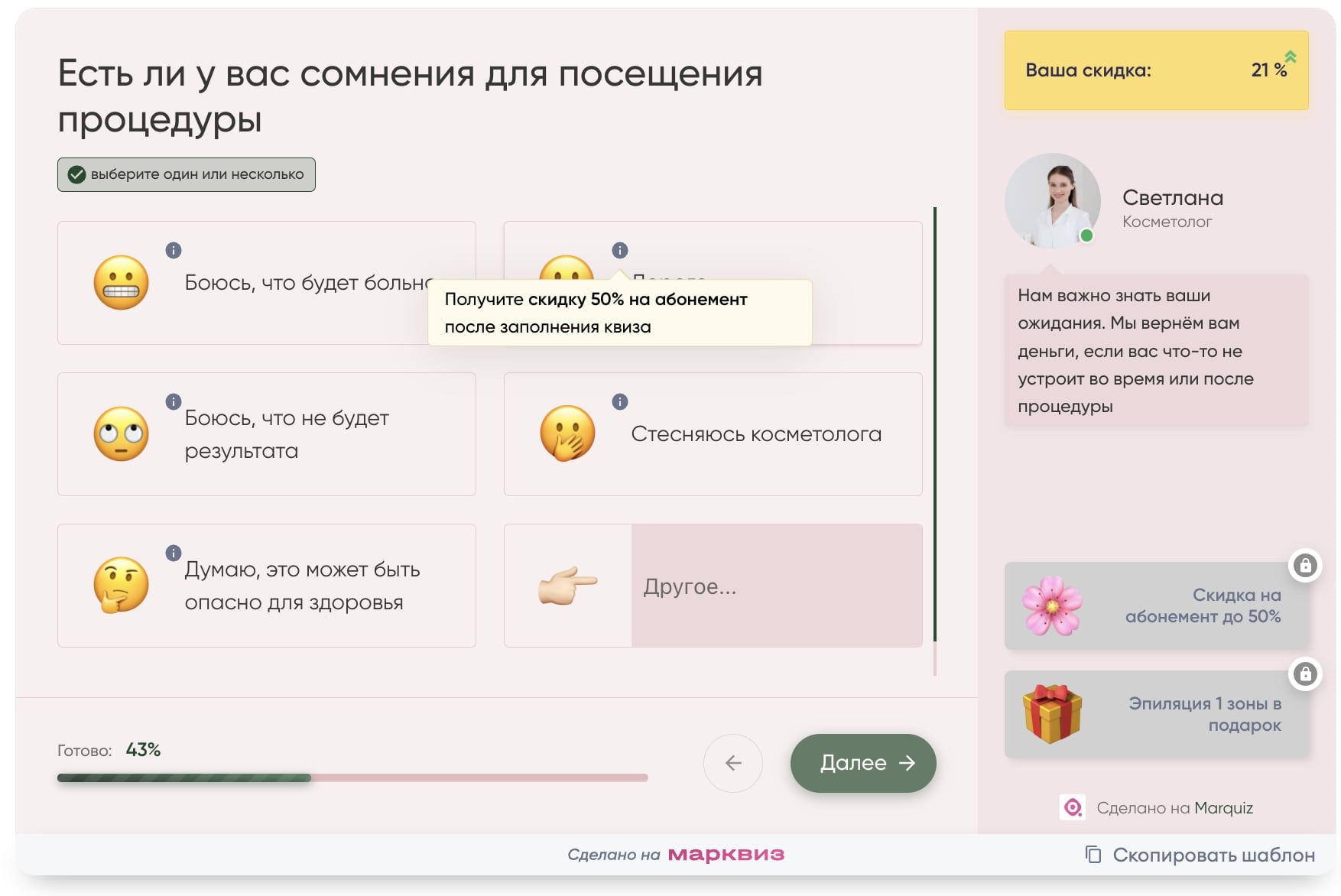
Task: Click the back arrow button
Action: click(733, 763)
